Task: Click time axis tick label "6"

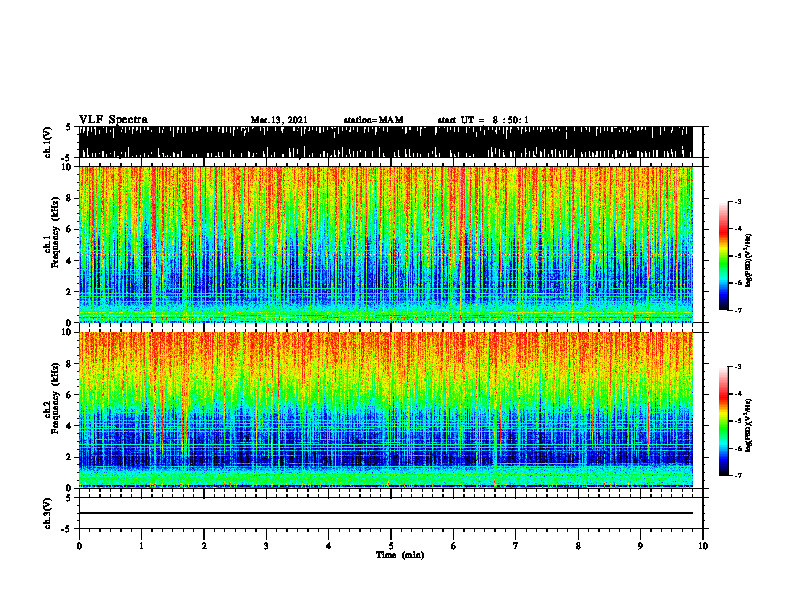Action: pyautogui.click(x=454, y=546)
